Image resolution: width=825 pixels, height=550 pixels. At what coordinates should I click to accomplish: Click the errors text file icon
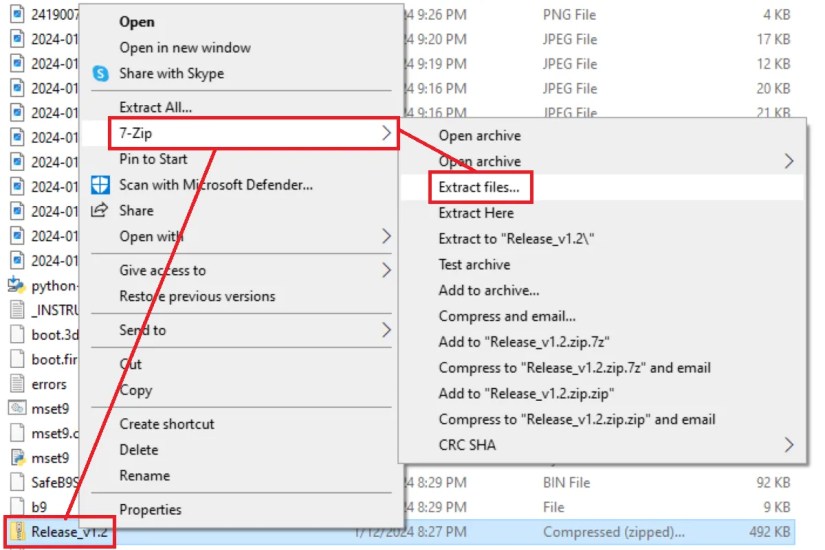click(x=17, y=384)
